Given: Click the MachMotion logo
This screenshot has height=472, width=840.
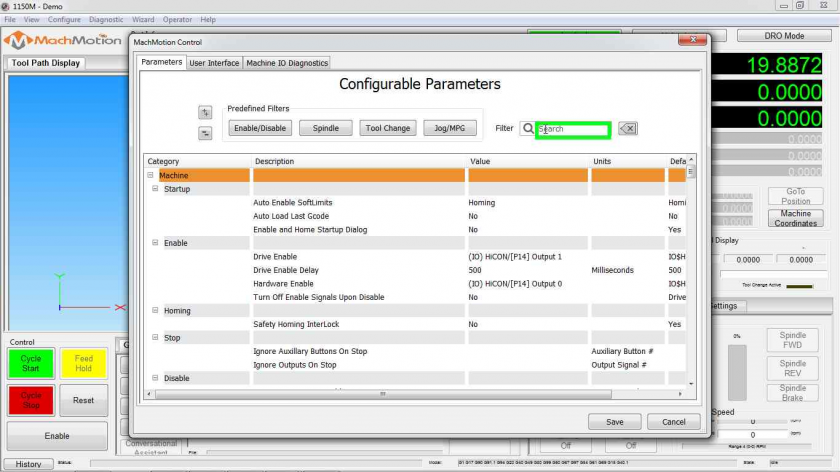Looking at the screenshot, I should point(62,41).
